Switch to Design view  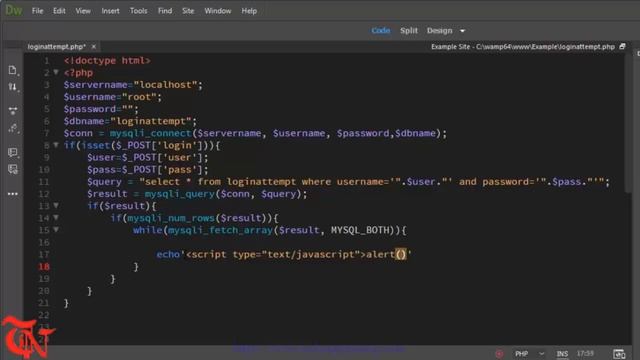point(440,31)
